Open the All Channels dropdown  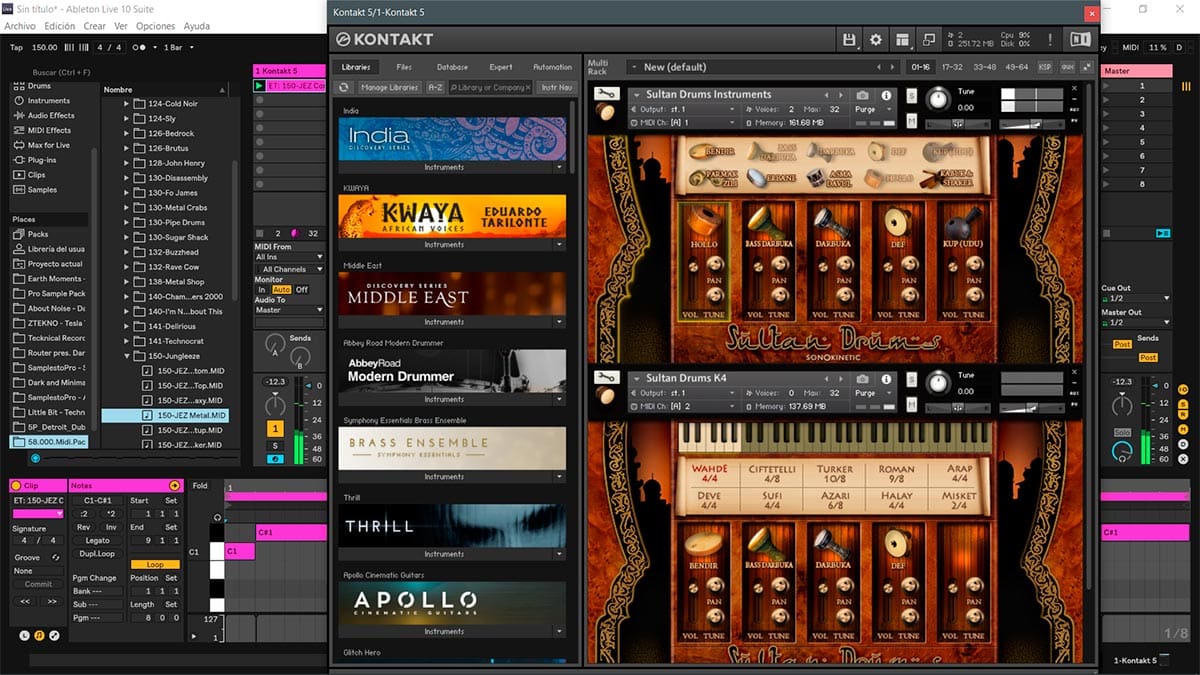290,269
